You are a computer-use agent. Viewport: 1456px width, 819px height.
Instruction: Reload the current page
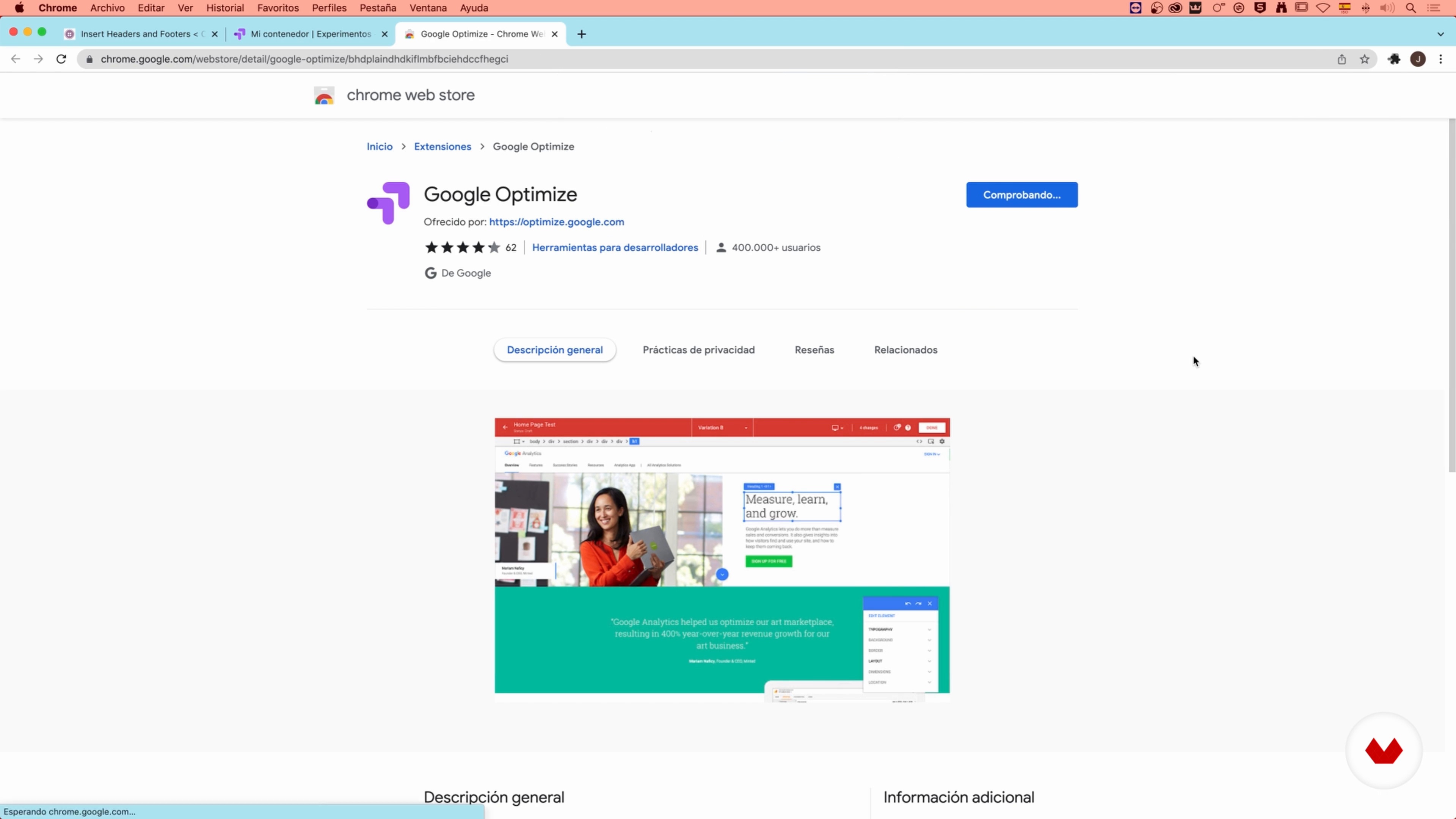[x=61, y=59]
